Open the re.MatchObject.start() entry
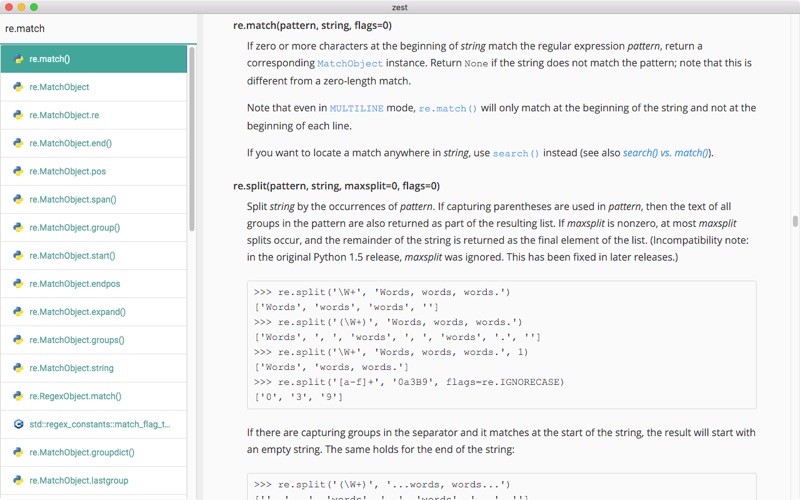Screen dimensions: 800x500 94,256
